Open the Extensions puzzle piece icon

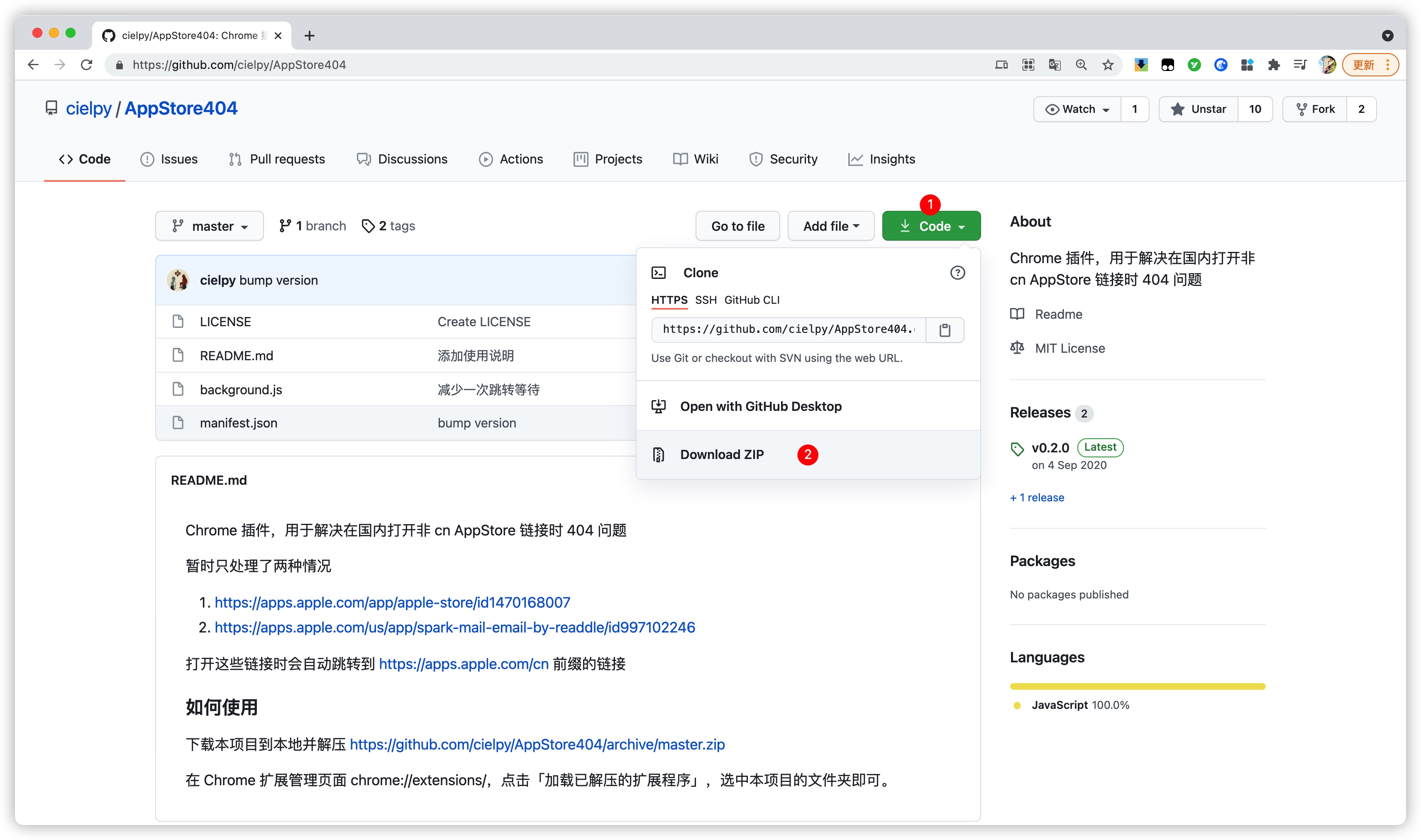click(x=1273, y=65)
